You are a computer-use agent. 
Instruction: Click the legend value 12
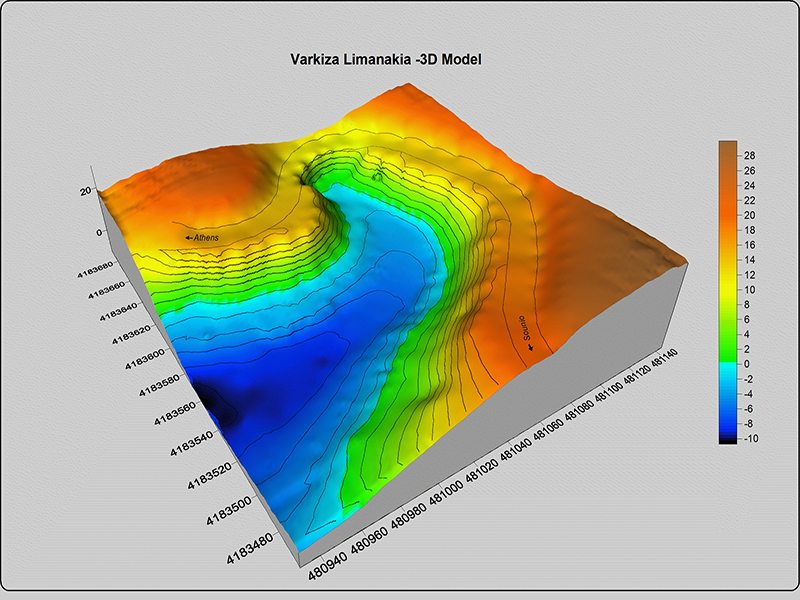tap(749, 274)
